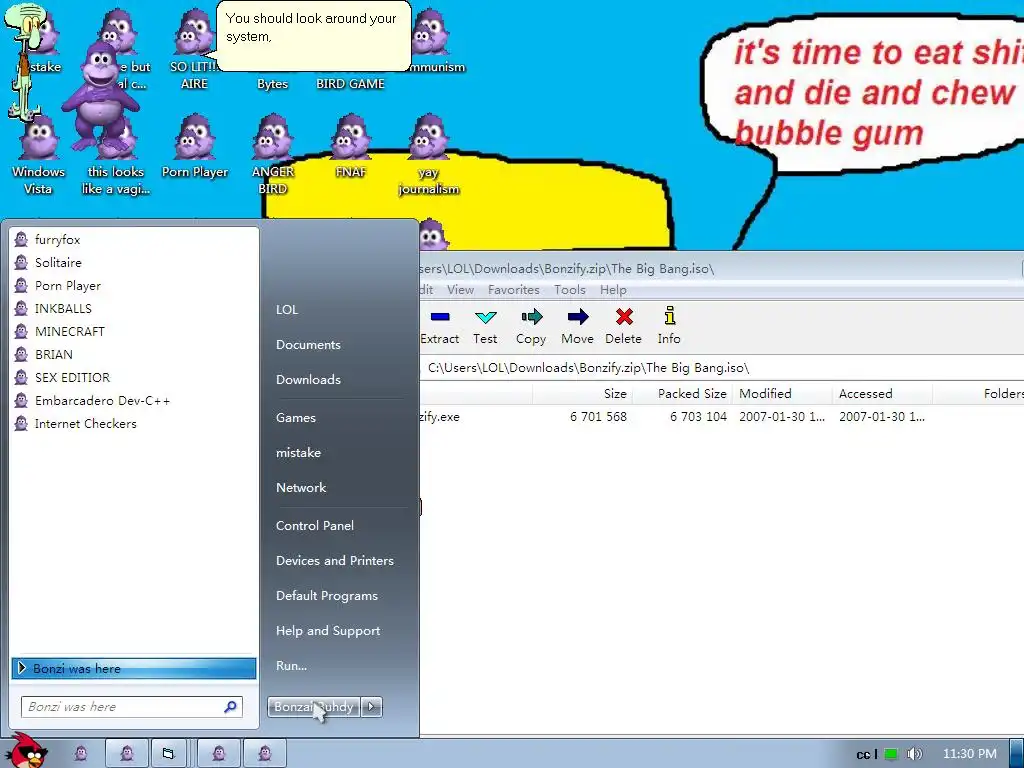This screenshot has height=768, width=1024.
Task: Sort by the Size column header
Action: (582, 394)
